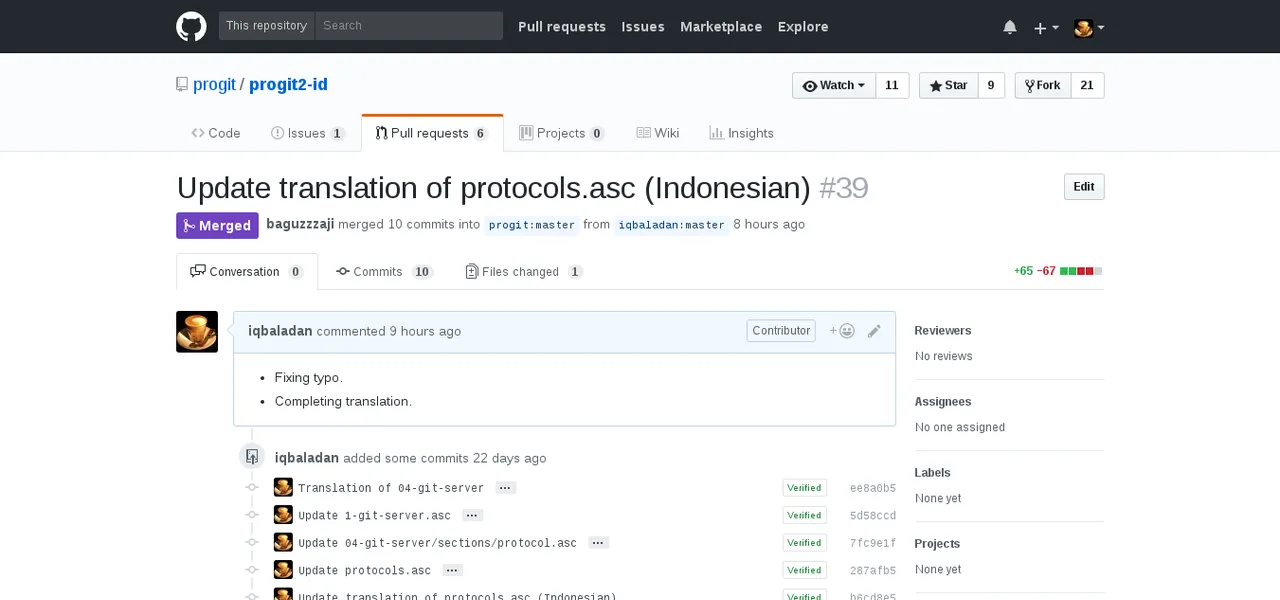Expand ellipsis after Update protocols.asc
The width and height of the screenshot is (1280, 600).
[x=452, y=571]
